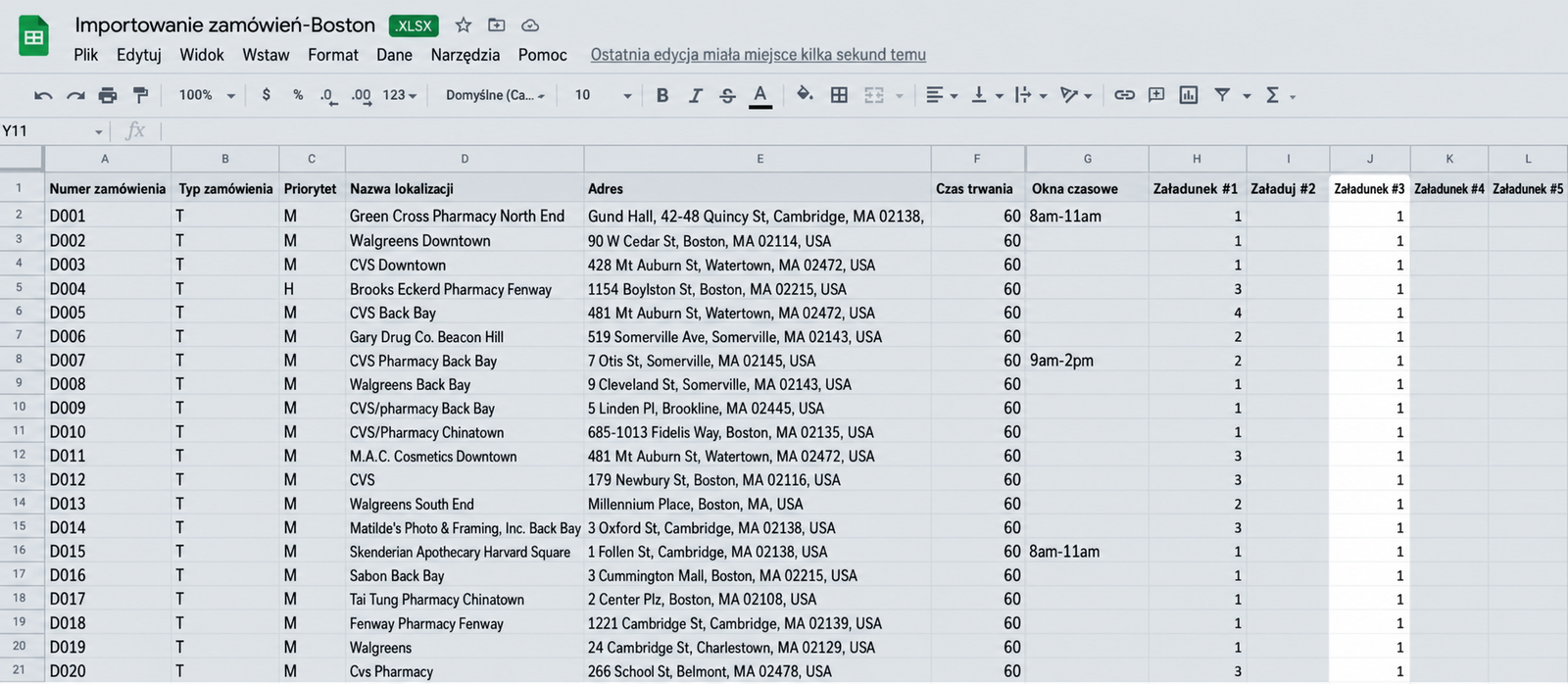
Task: Select the cell 'D015'
Action: (108, 551)
